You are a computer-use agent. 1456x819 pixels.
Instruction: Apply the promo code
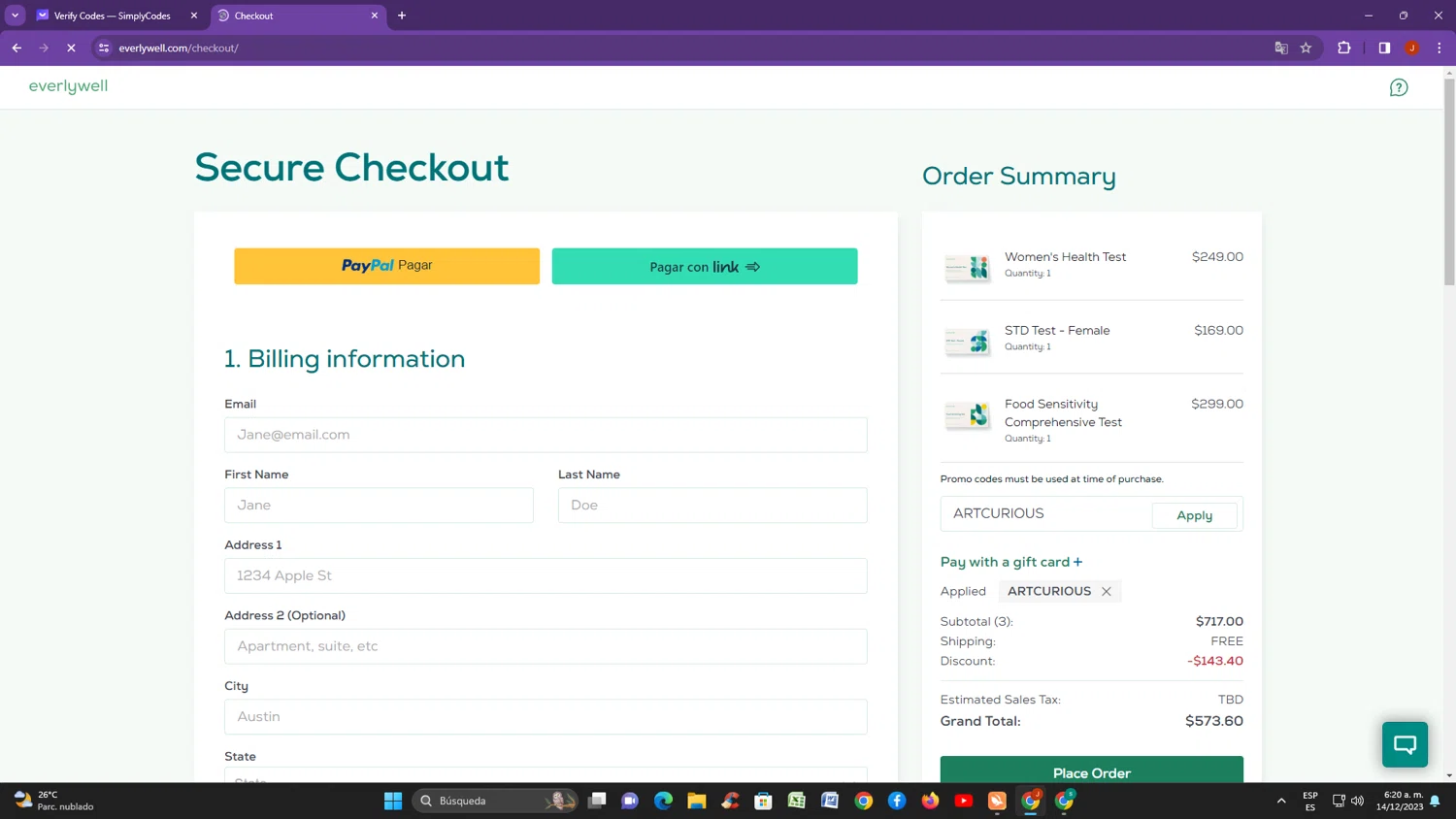pyautogui.click(x=1194, y=515)
